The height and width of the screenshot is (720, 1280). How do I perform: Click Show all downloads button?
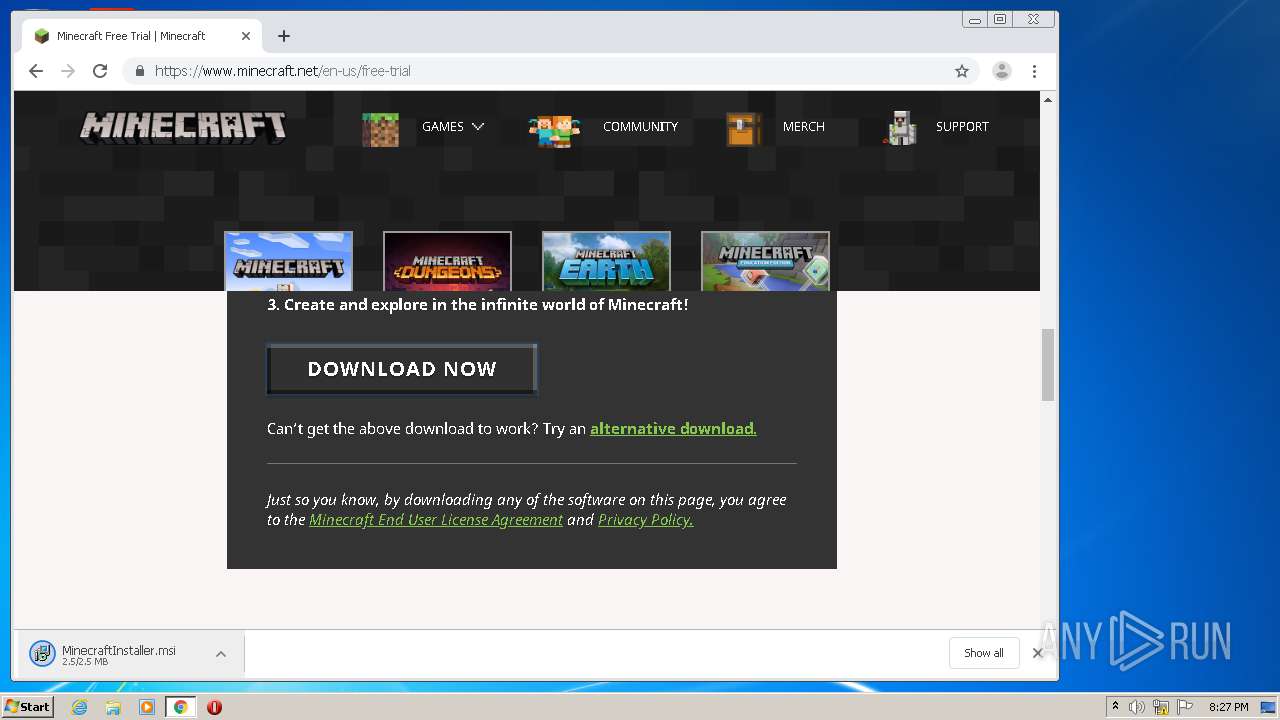984,653
